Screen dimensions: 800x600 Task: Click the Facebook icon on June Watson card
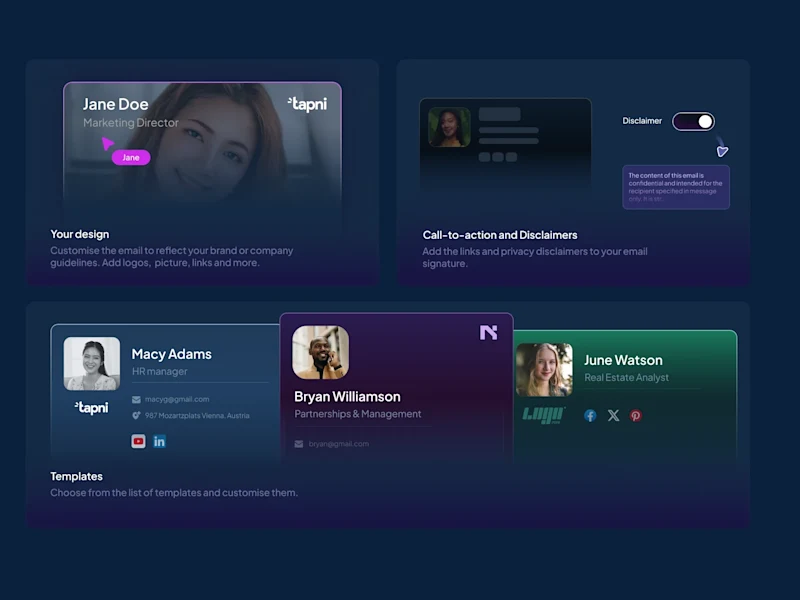(x=590, y=415)
